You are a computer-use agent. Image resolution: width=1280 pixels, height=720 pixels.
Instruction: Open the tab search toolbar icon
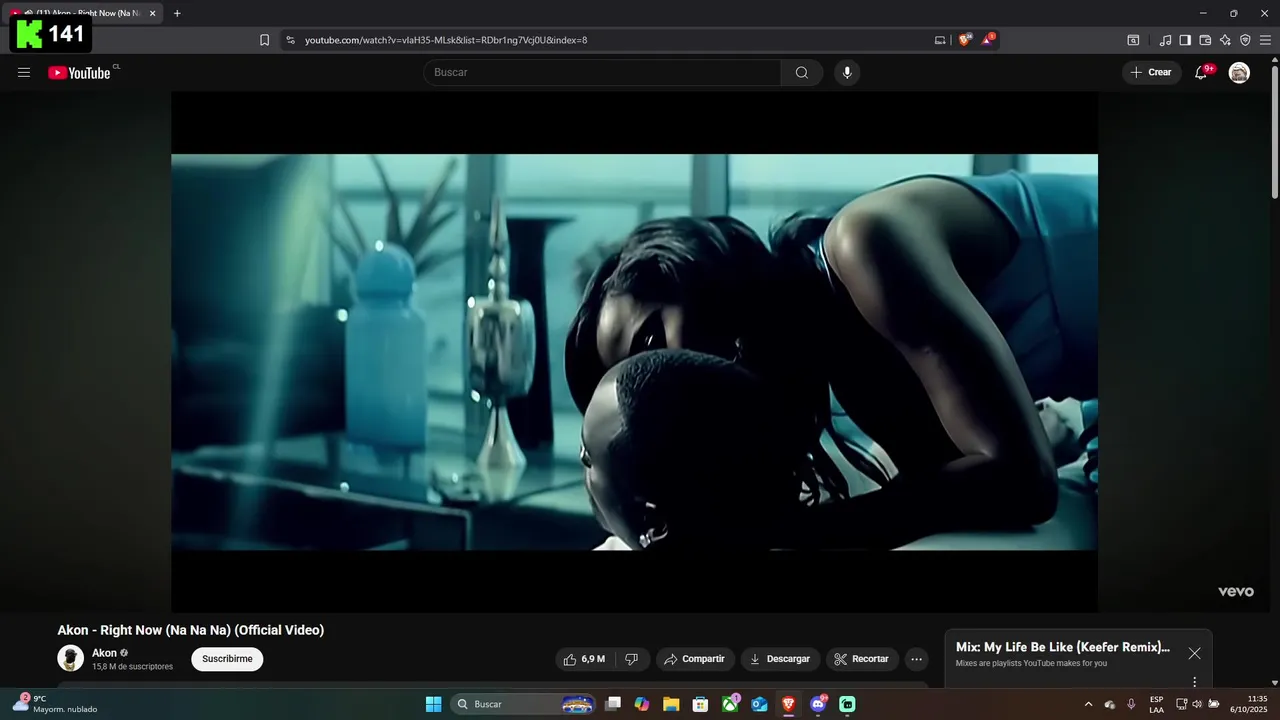pyautogui.click(x=1133, y=40)
